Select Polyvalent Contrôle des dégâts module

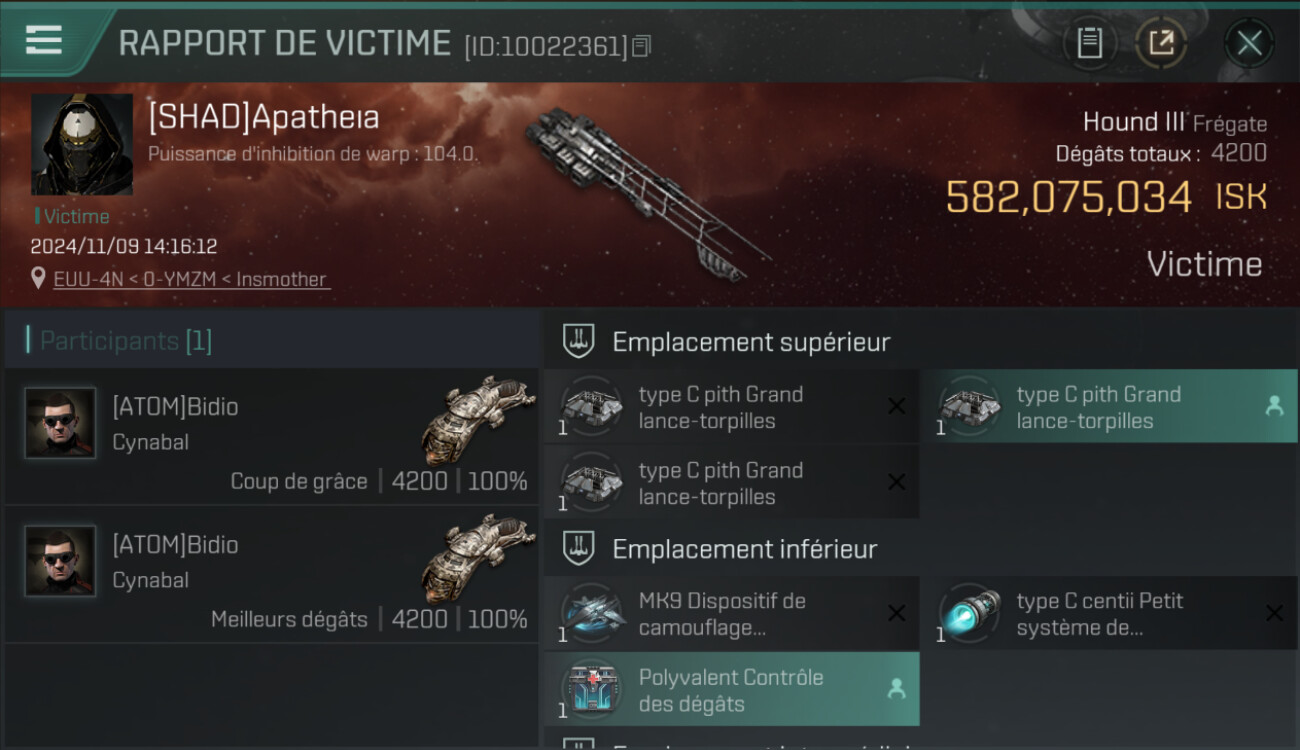pos(731,689)
